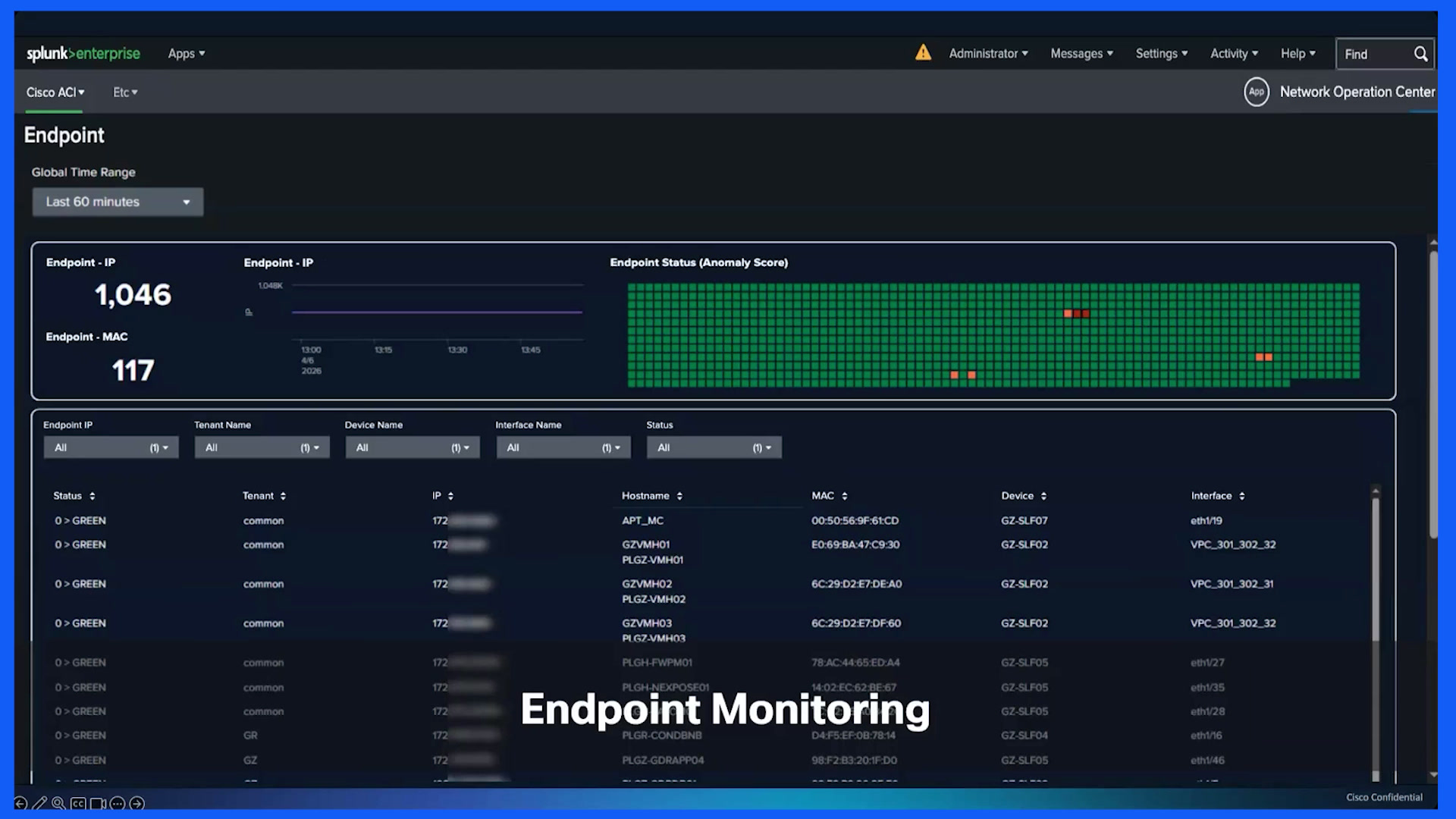Activate the slideshow zoom magnifier
Viewport: 1456px width, 819px height.
[x=58, y=803]
